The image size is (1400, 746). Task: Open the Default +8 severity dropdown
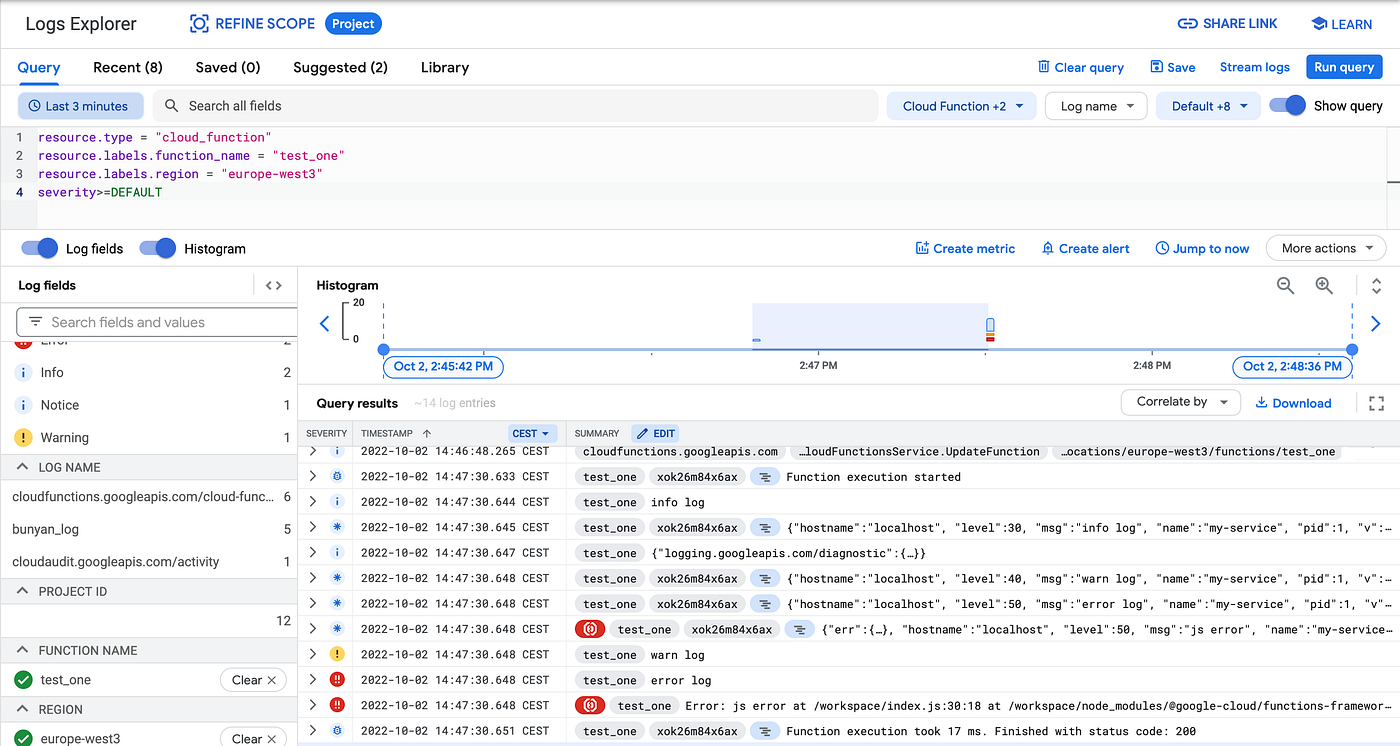(x=1208, y=105)
